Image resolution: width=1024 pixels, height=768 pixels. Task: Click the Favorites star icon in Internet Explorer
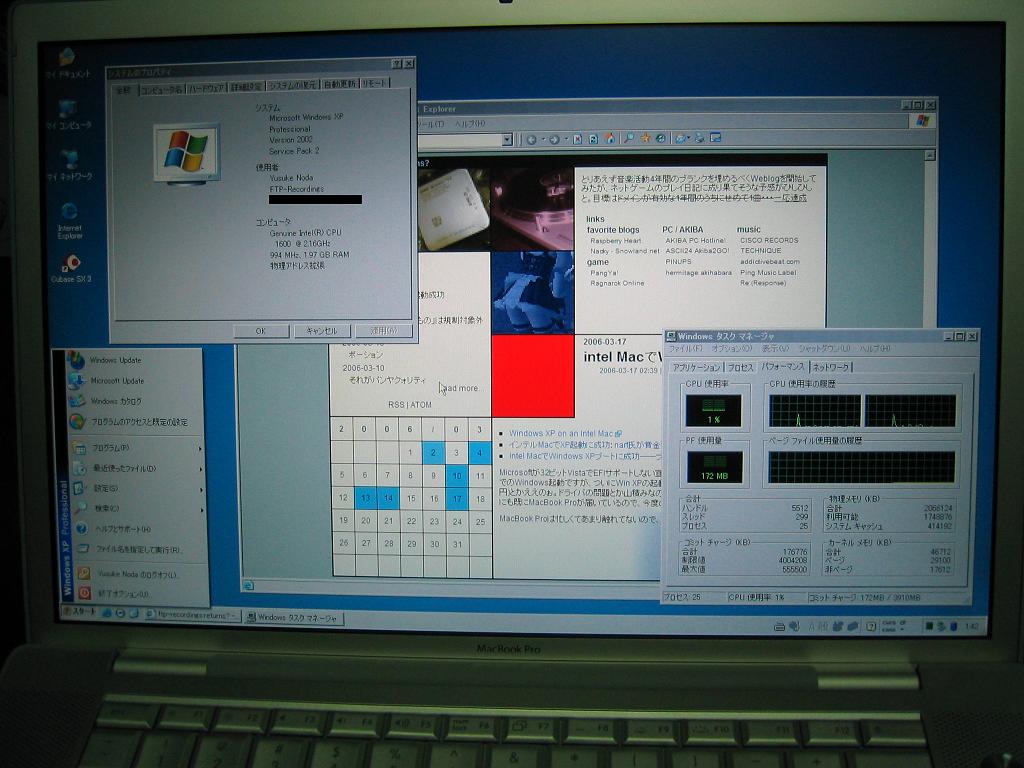click(x=645, y=138)
